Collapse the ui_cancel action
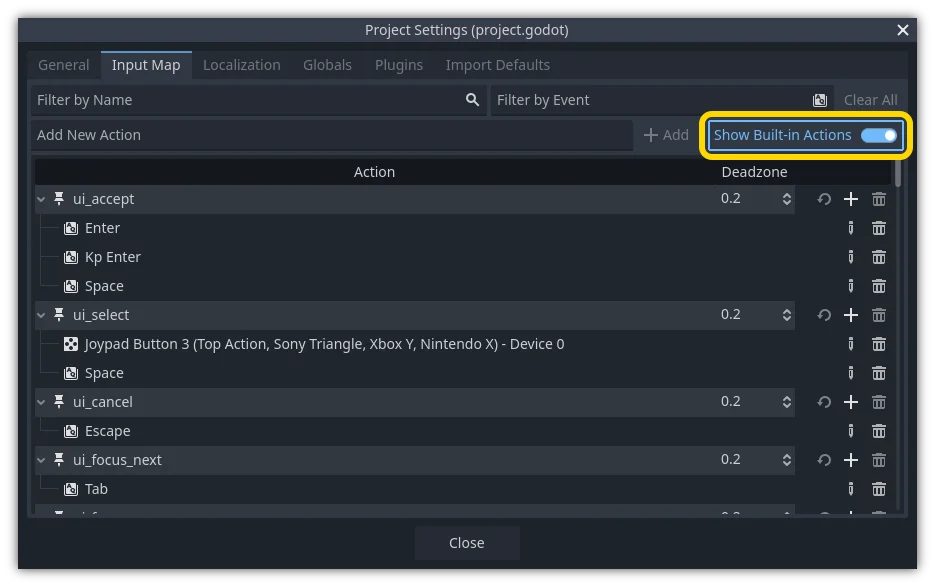Screen dimensions: 932x584 pyautogui.click(x=41, y=402)
